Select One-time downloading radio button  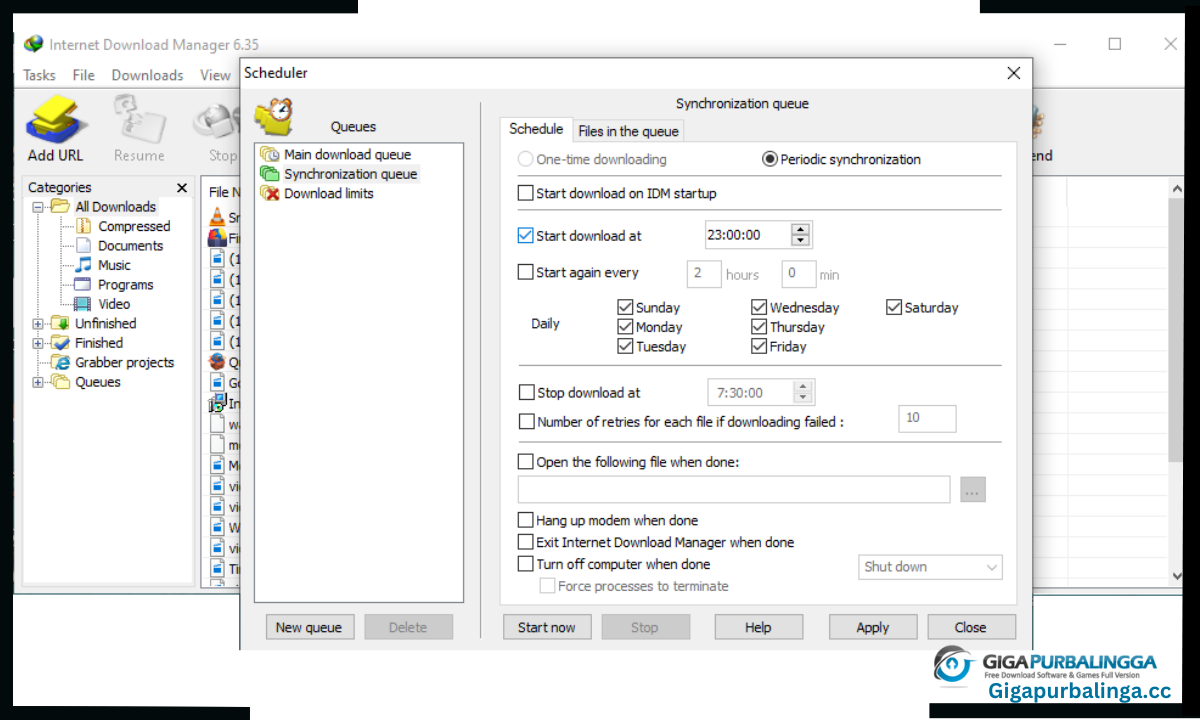[x=525, y=159]
